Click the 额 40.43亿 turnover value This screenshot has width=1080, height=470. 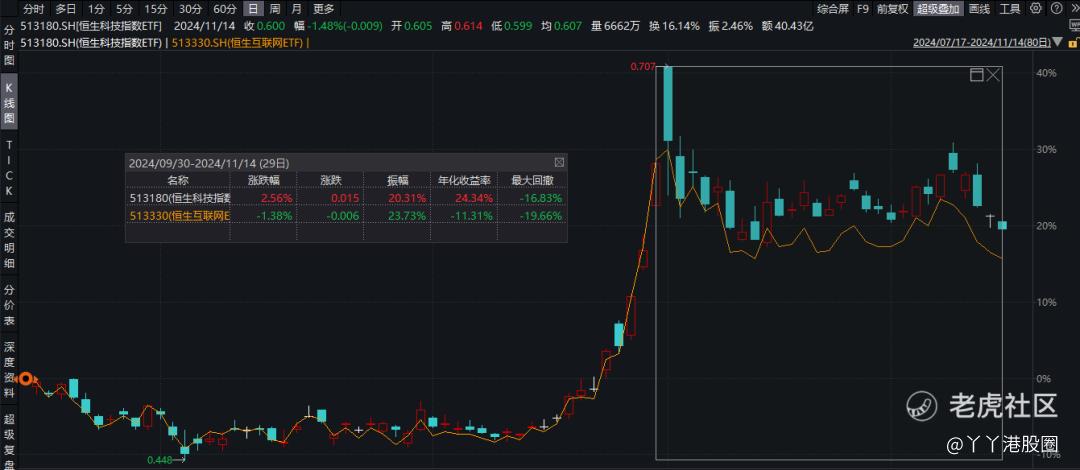789,26
